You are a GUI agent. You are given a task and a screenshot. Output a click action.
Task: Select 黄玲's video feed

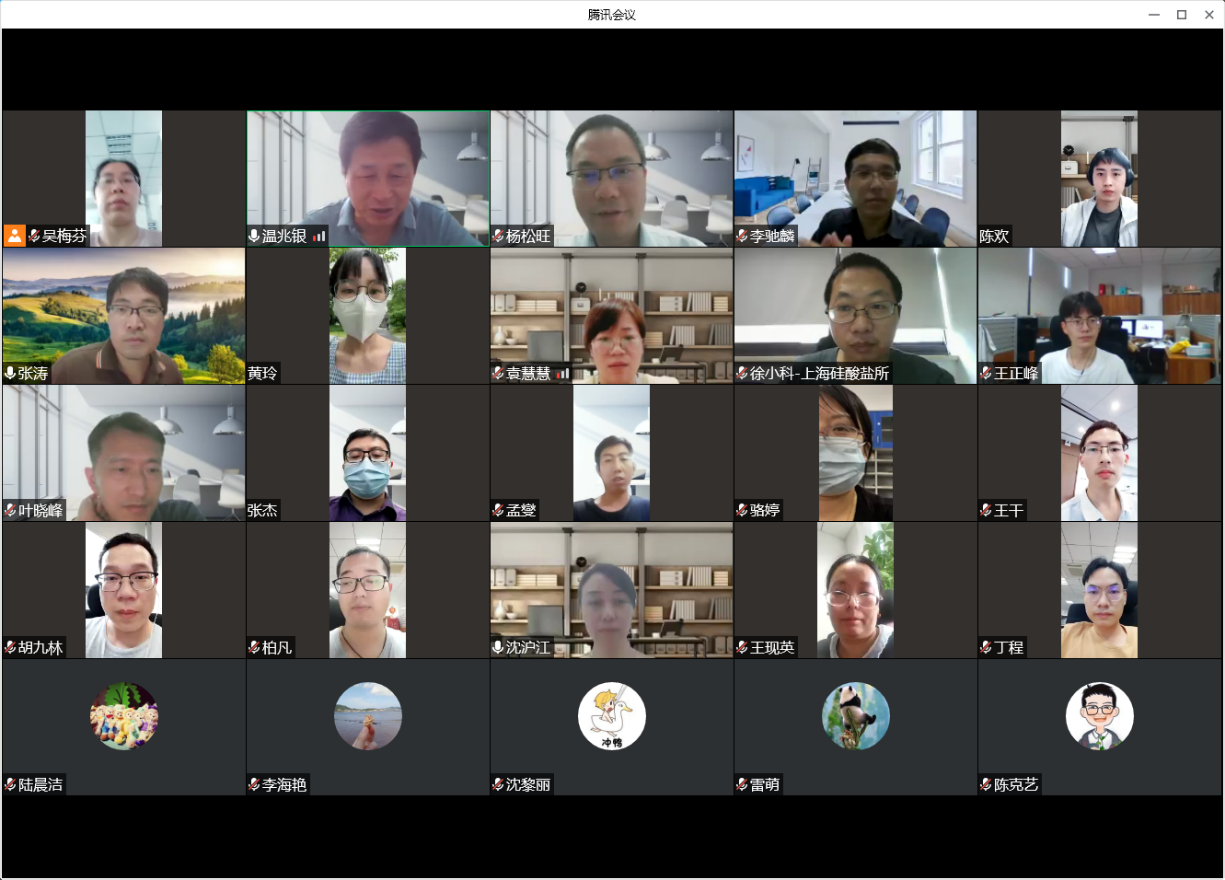(x=368, y=316)
